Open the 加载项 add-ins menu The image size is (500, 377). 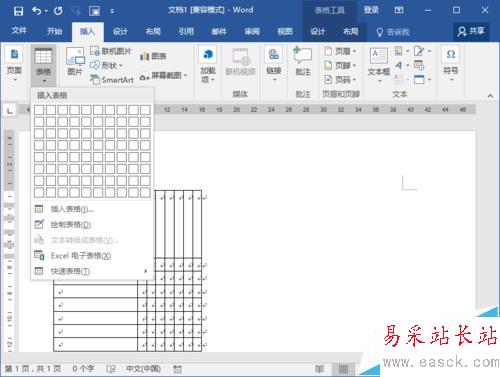click(208, 65)
